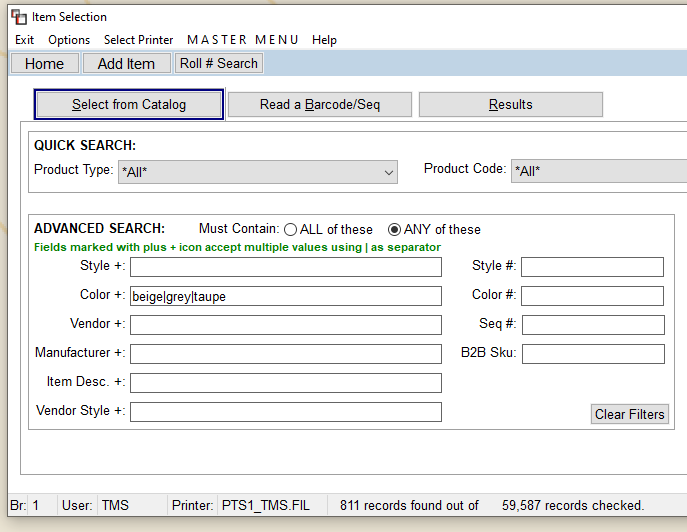
Task: Click the Br: 1 status entry
Action: point(25,505)
